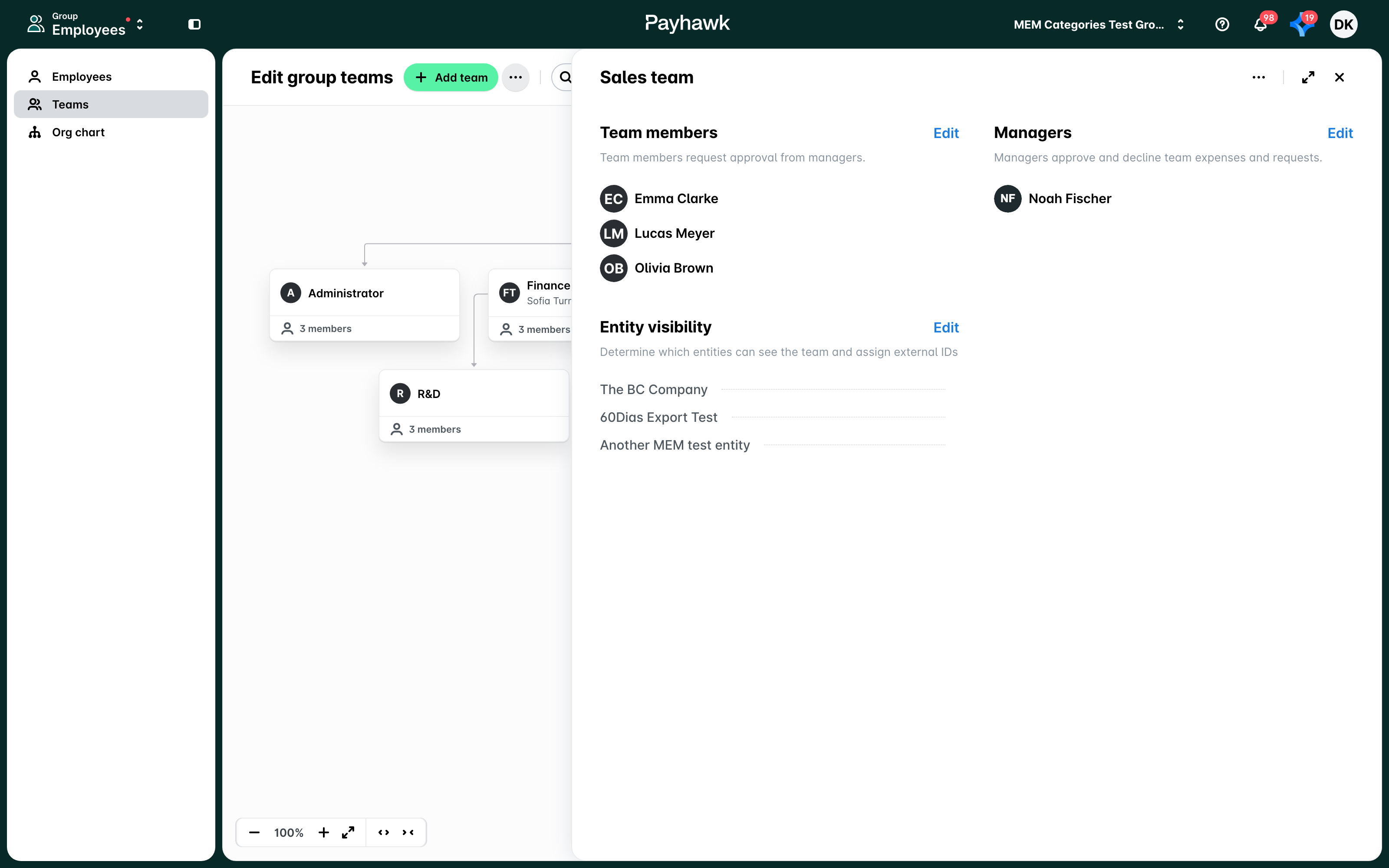Click the 100% zoom level value

tap(289, 832)
